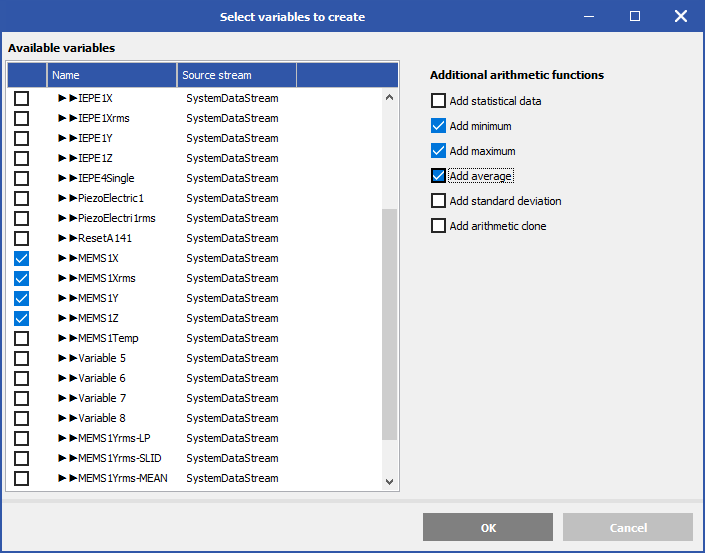705x553 pixels.
Task: Maximize the Select variables dialog
Action: 634,17
